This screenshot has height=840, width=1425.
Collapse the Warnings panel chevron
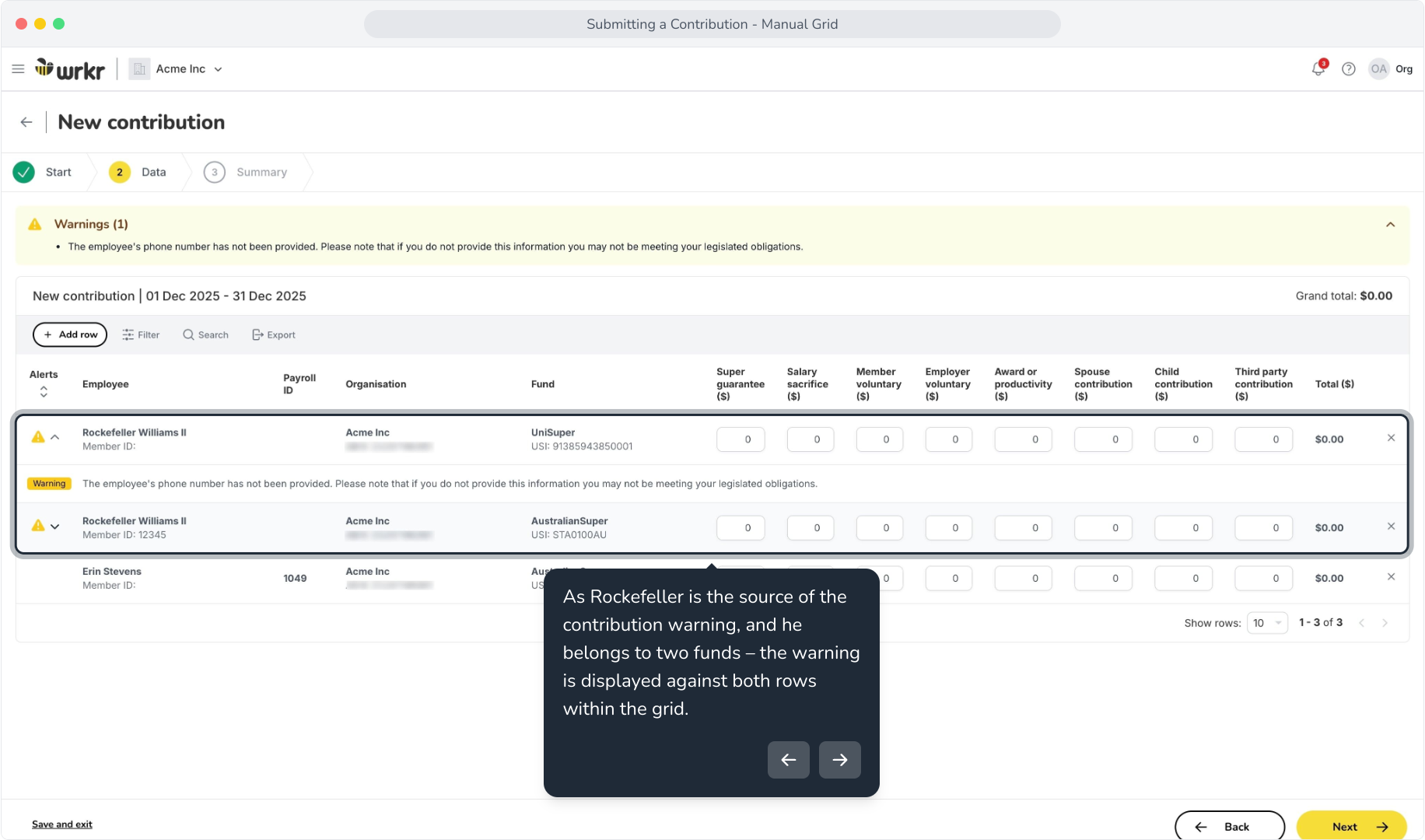(1390, 225)
